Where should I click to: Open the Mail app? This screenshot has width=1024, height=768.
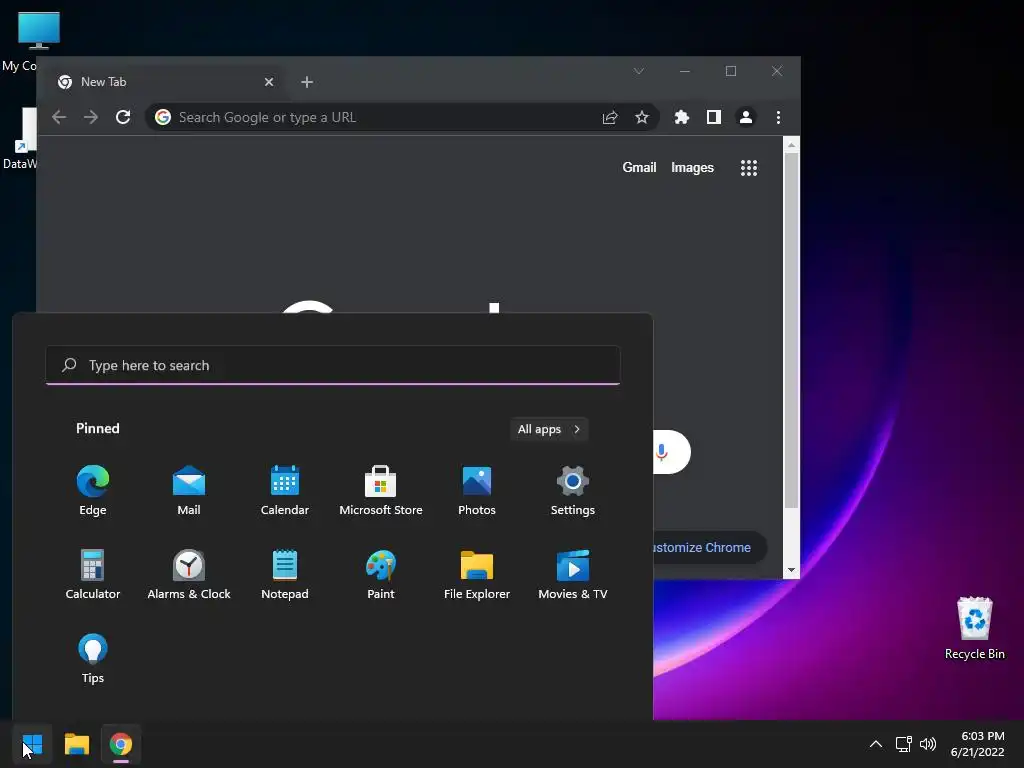[x=189, y=490]
